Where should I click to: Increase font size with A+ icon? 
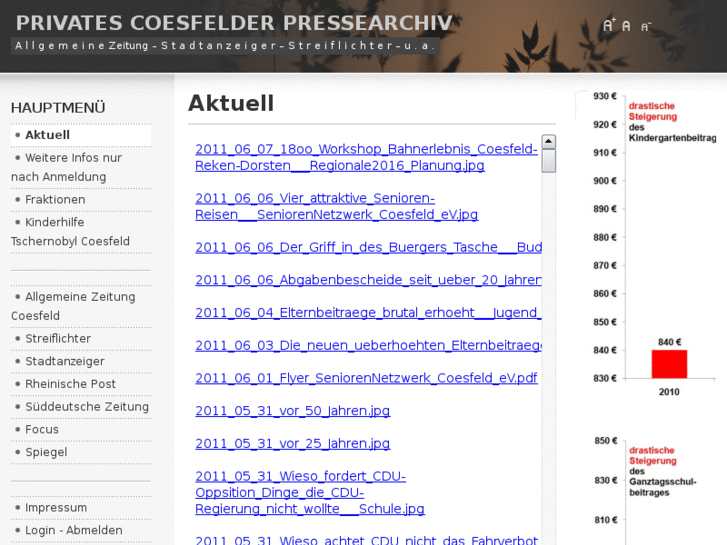[609, 25]
